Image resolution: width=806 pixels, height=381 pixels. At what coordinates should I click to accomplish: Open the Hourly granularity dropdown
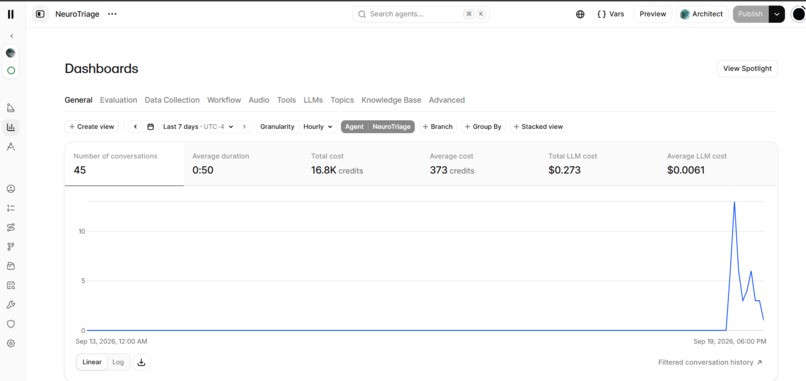(x=317, y=126)
